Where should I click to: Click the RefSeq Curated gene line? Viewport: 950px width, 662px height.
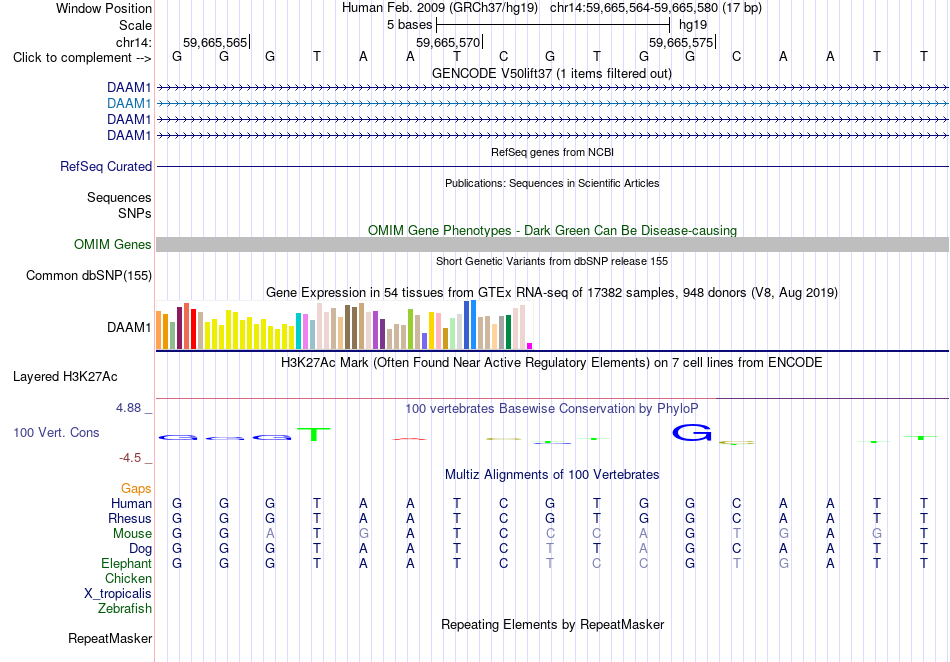click(552, 167)
